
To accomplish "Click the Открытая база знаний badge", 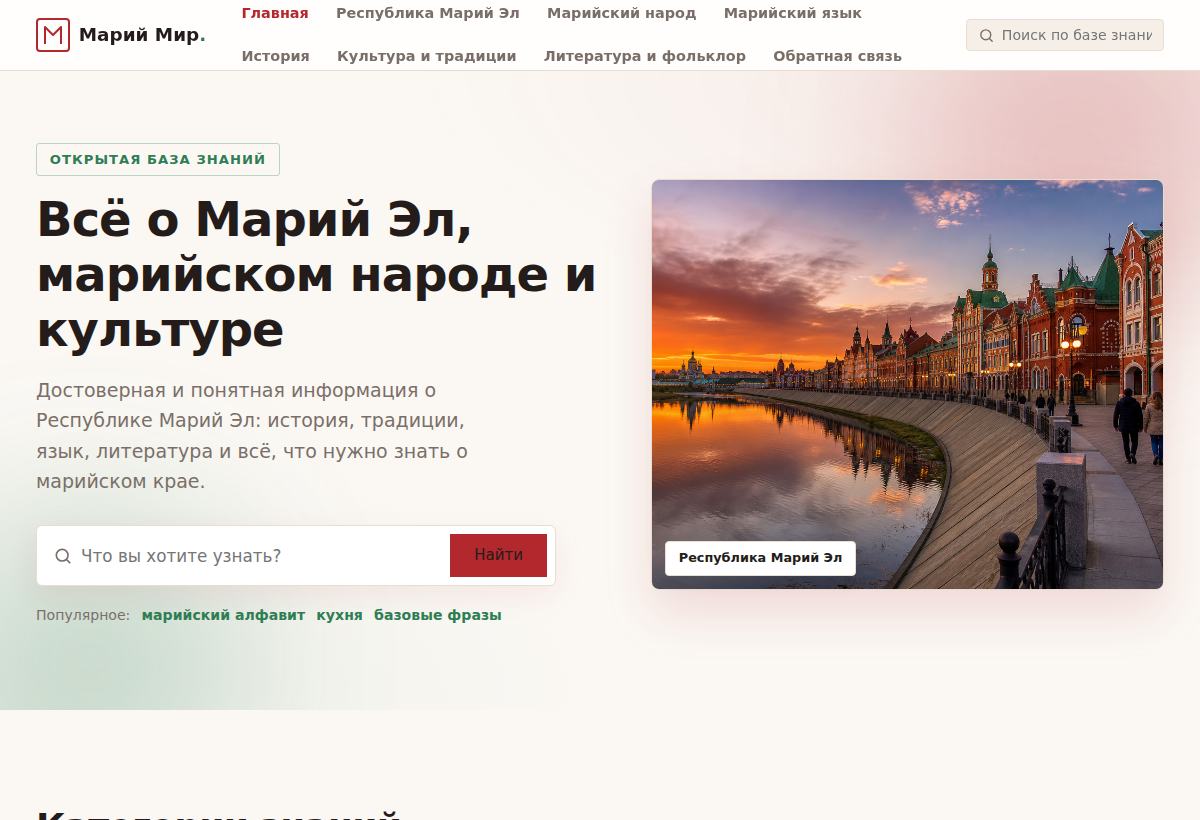I will (x=158, y=159).
